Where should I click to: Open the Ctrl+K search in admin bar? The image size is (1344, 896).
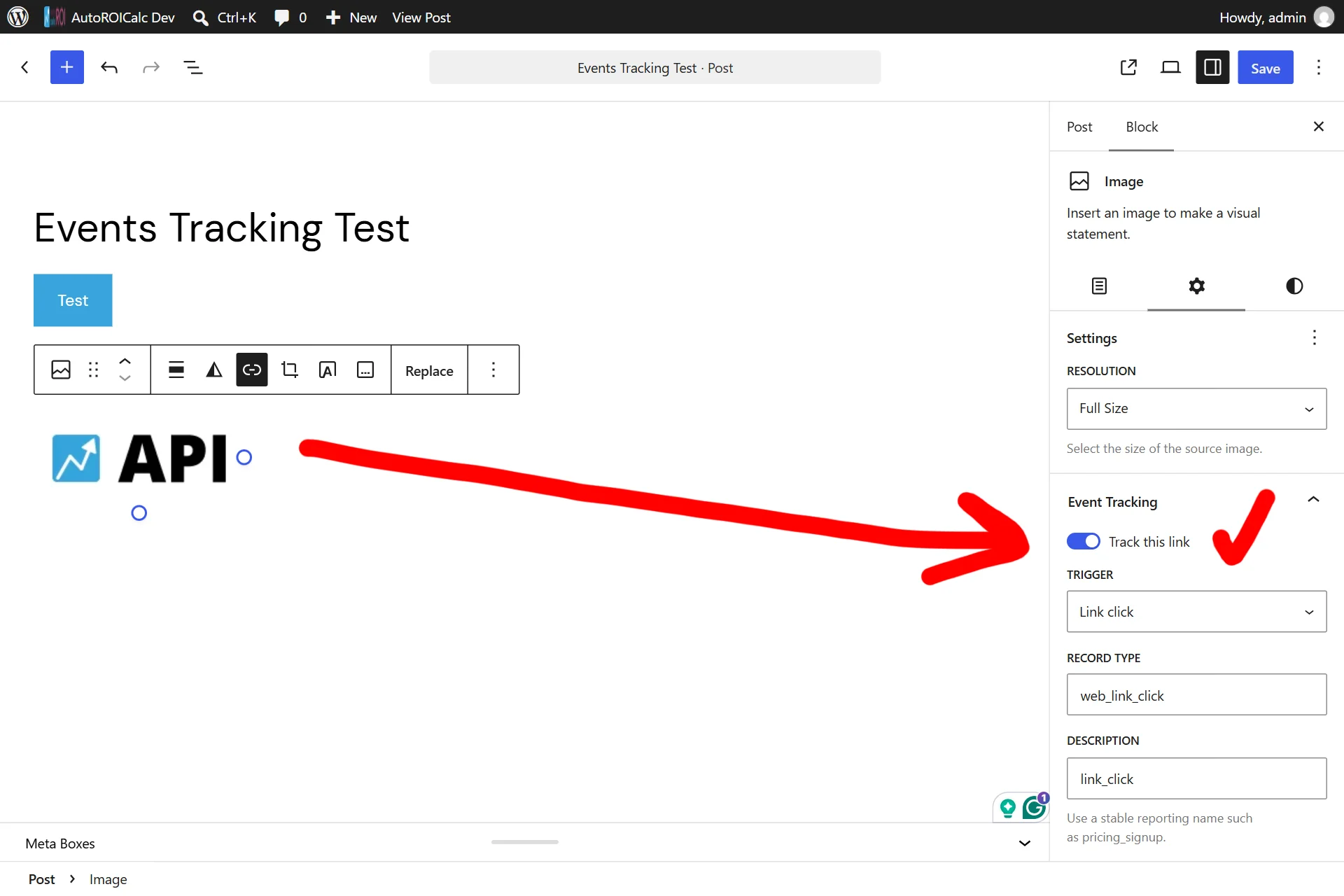click(225, 17)
